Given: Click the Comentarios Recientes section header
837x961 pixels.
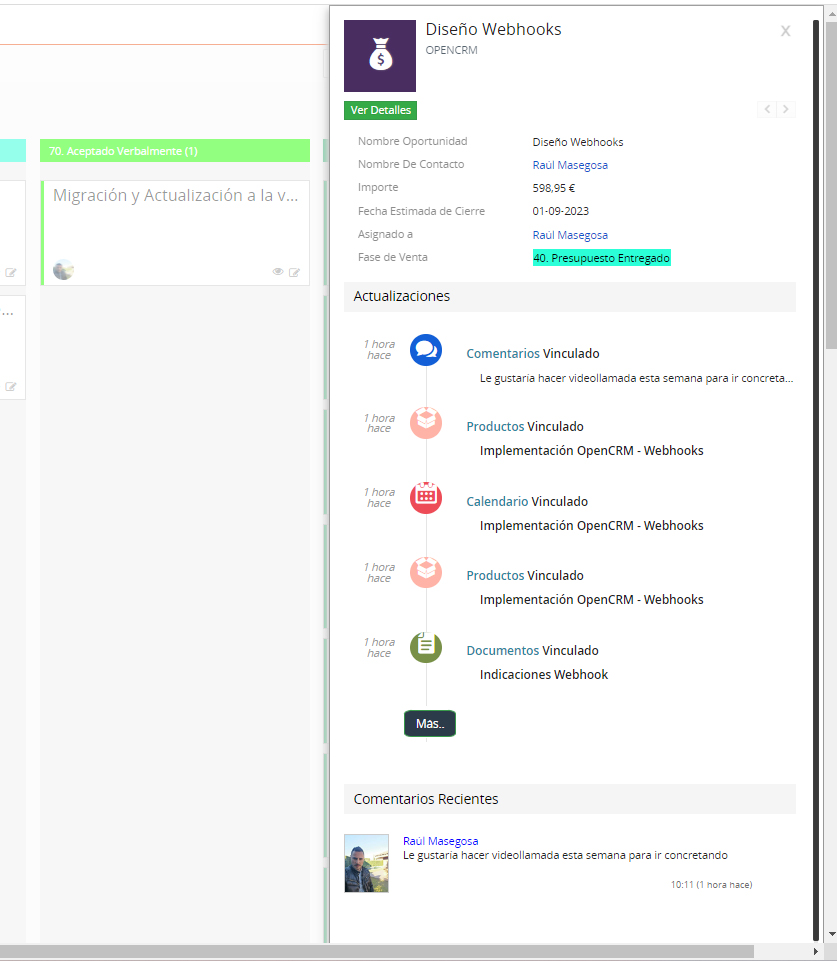Looking at the screenshot, I should pos(570,799).
